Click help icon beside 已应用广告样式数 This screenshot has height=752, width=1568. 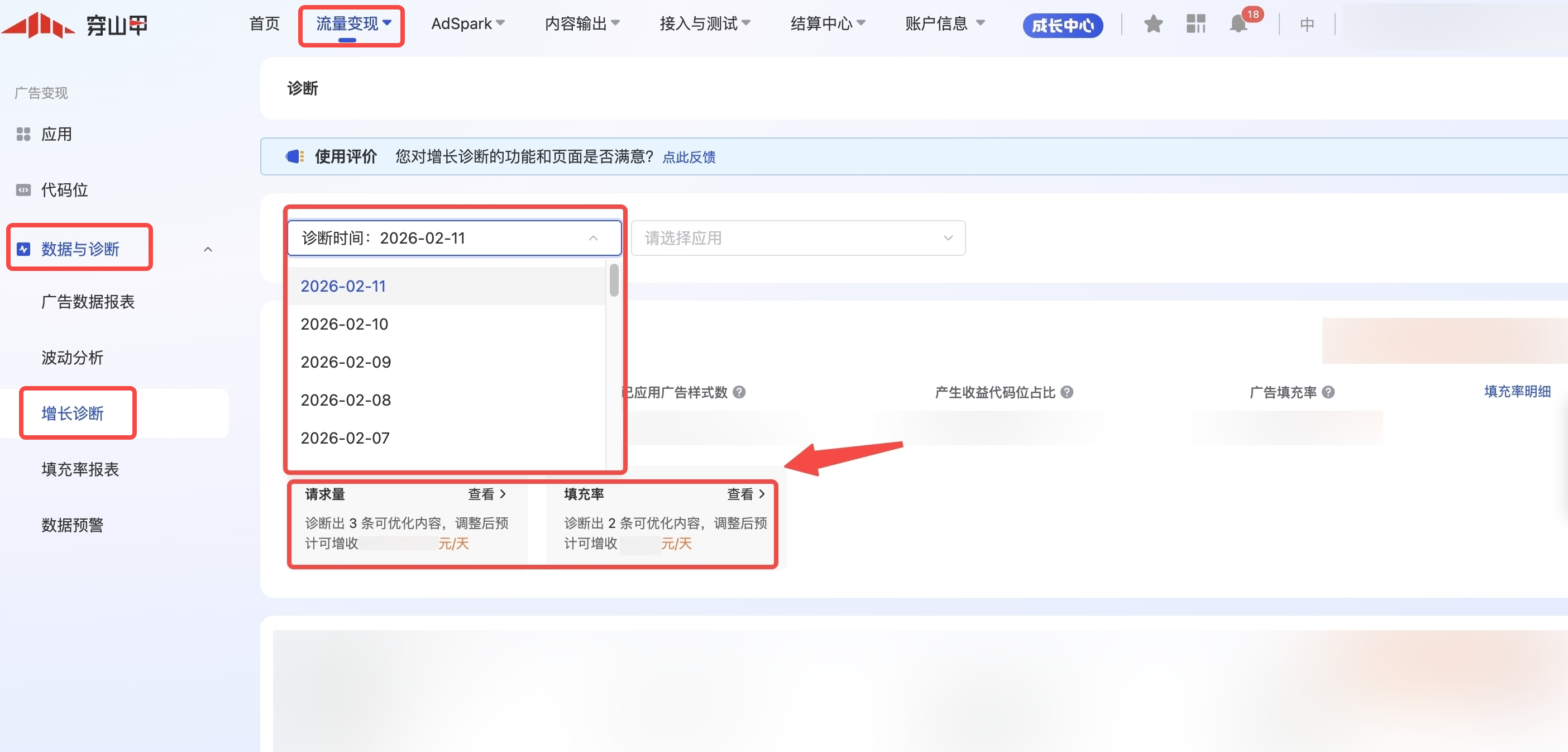739,392
